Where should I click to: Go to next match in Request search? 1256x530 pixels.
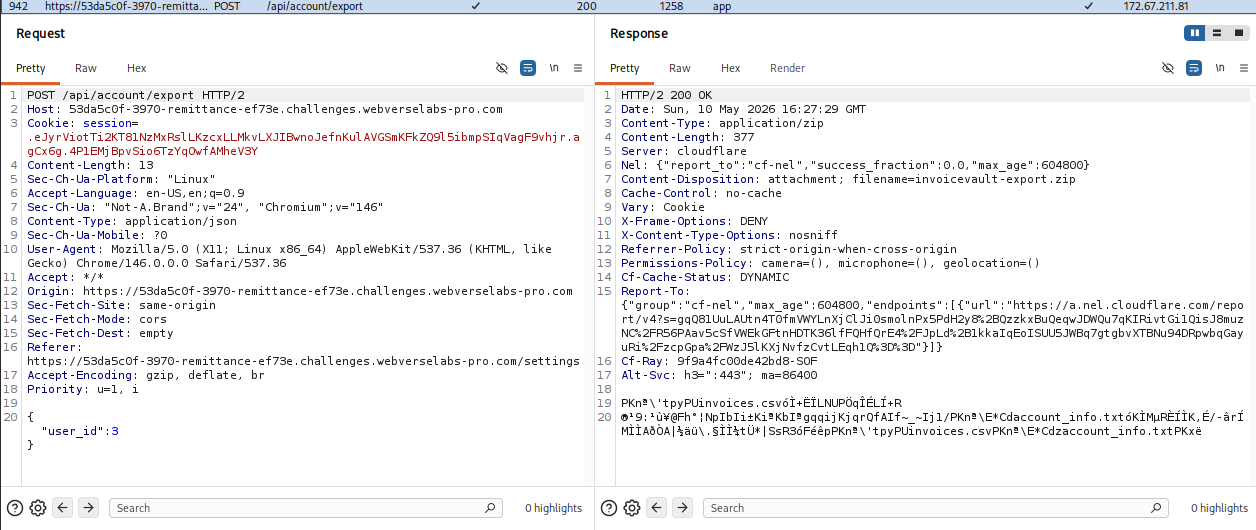click(x=88, y=508)
